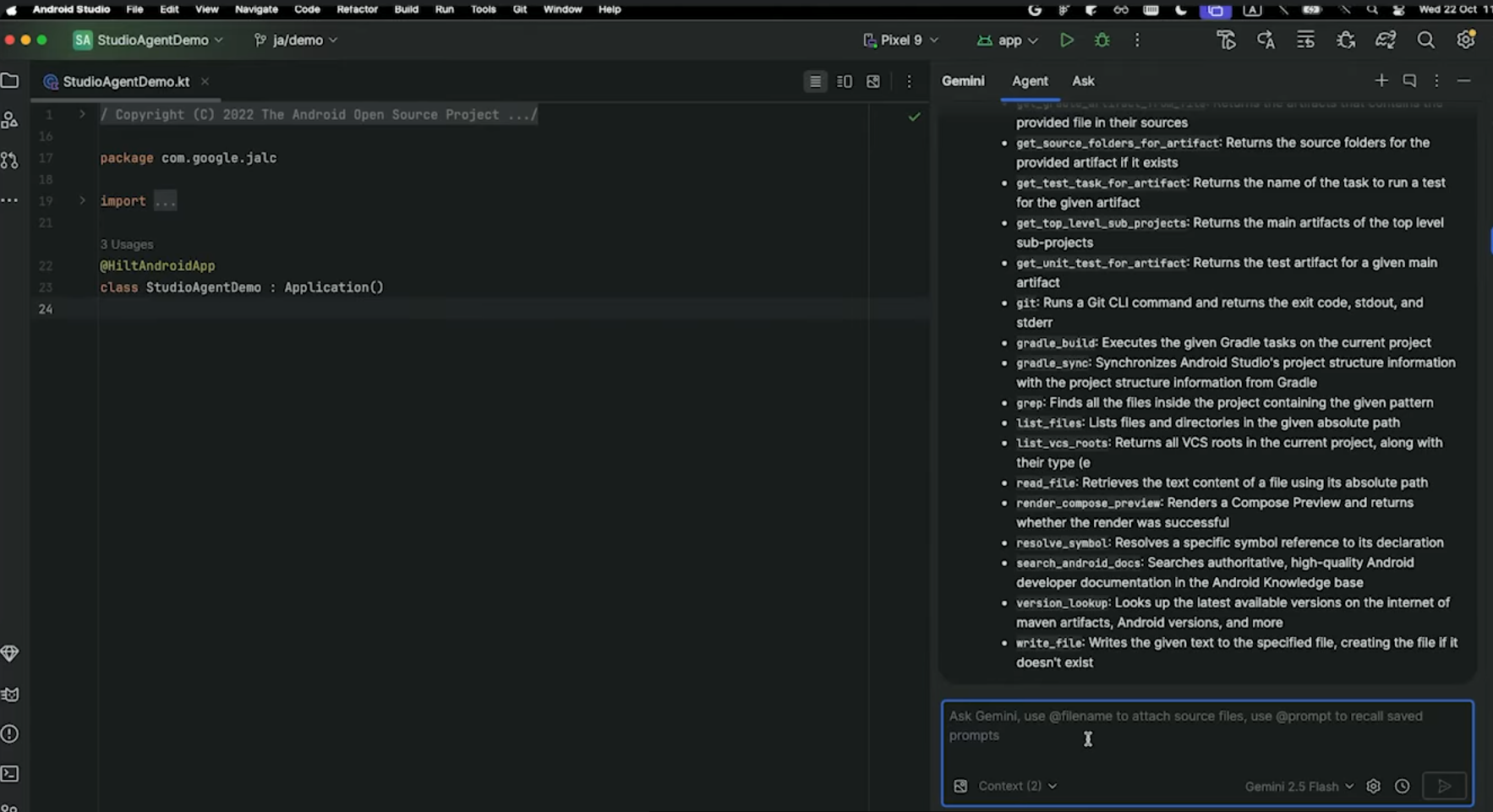Image resolution: width=1493 pixels, height=812 pixels.
Task: Open Logcat via the cat icon
Action: pos(10,693)
